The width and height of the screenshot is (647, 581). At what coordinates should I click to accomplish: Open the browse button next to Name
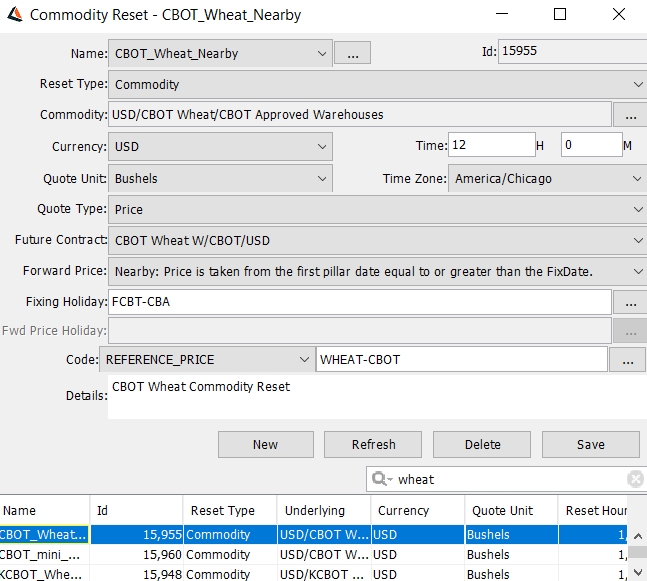coord(352,53)
